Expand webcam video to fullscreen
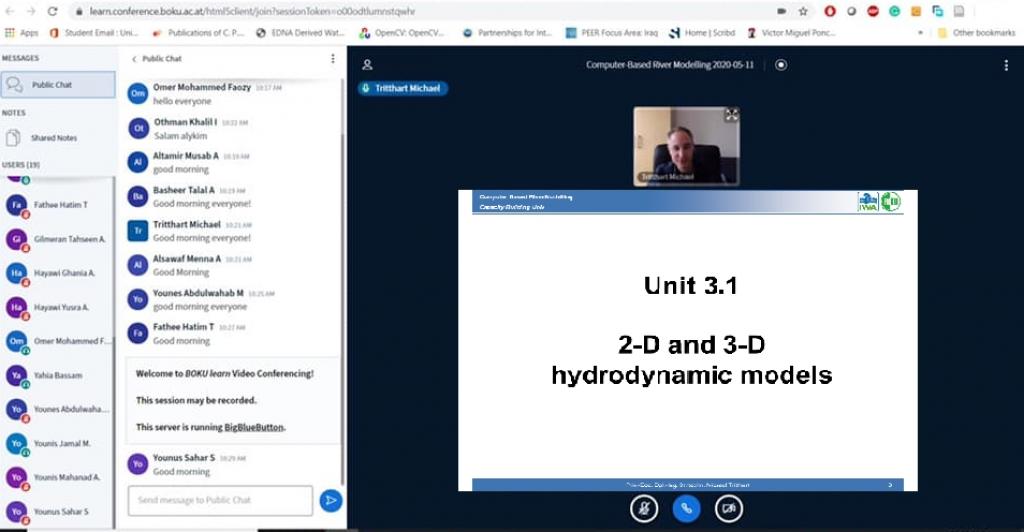The height and width of the screenshot is (532, 1024). point(731,116)
